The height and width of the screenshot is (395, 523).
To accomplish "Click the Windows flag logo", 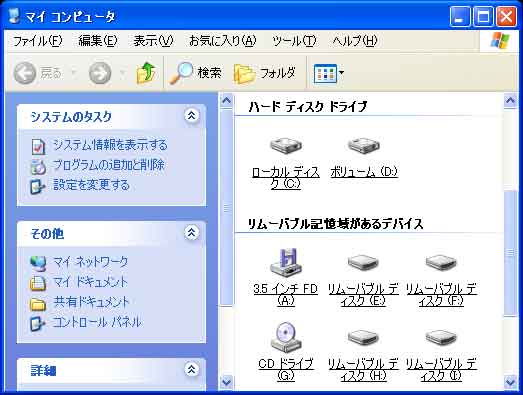I will (500, 41).
